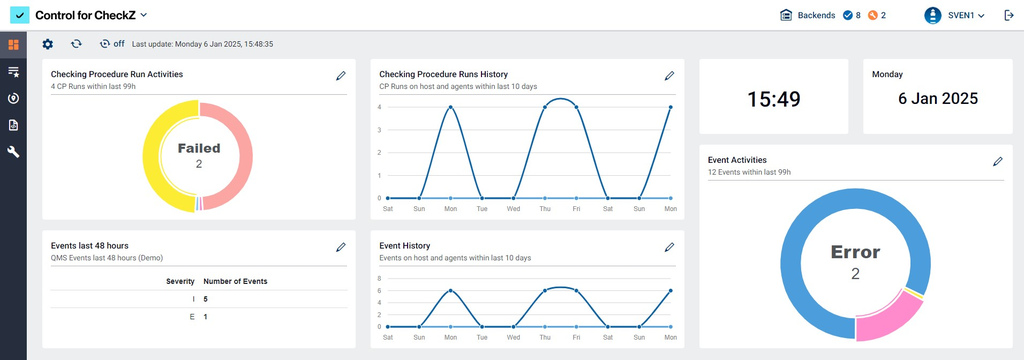The image size is (1024, 360).
Task: Click the blue OK backends count 8
Action: (852, 15)
